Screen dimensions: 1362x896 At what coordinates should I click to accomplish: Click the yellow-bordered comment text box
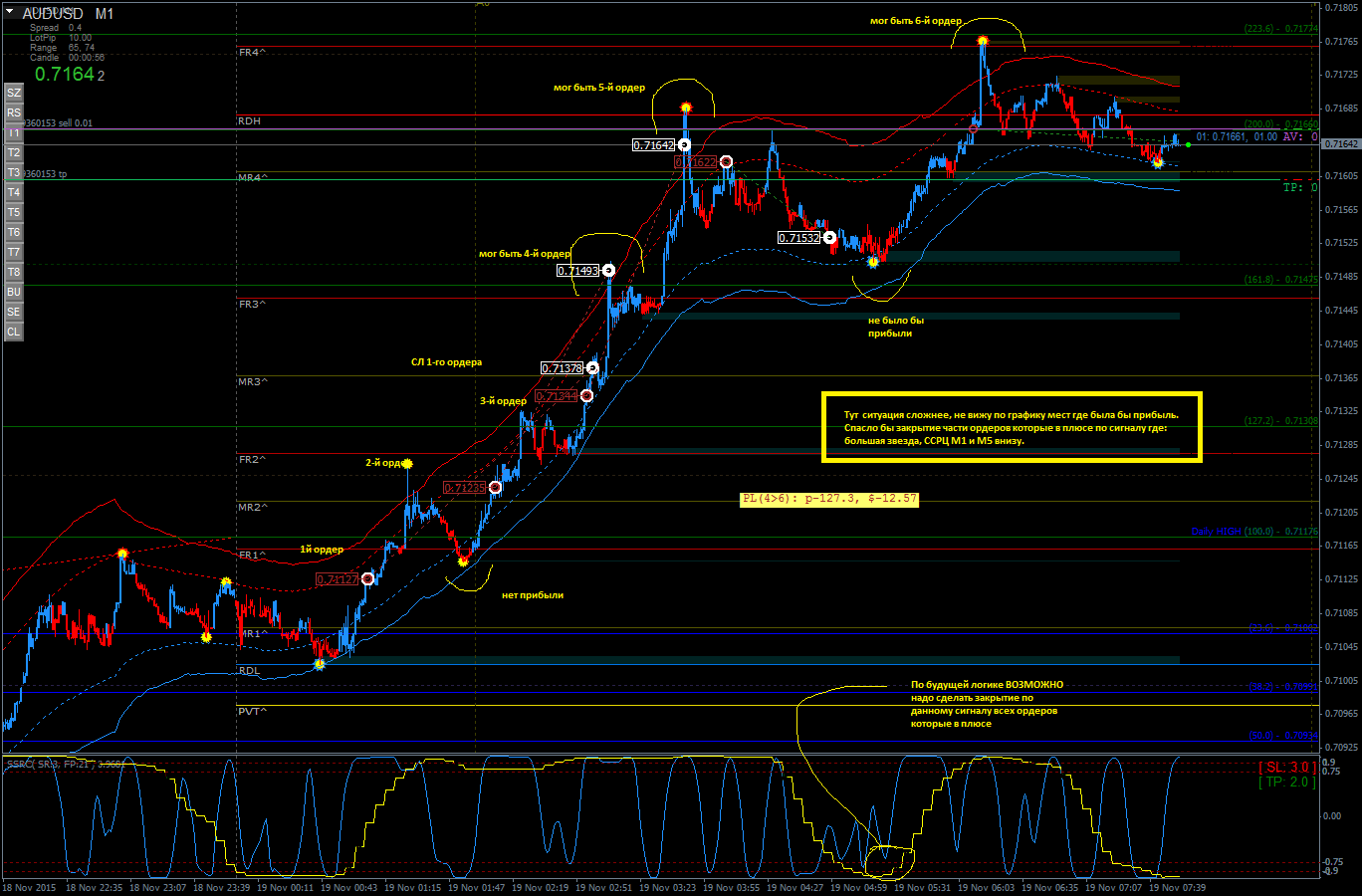(1012, 427)
